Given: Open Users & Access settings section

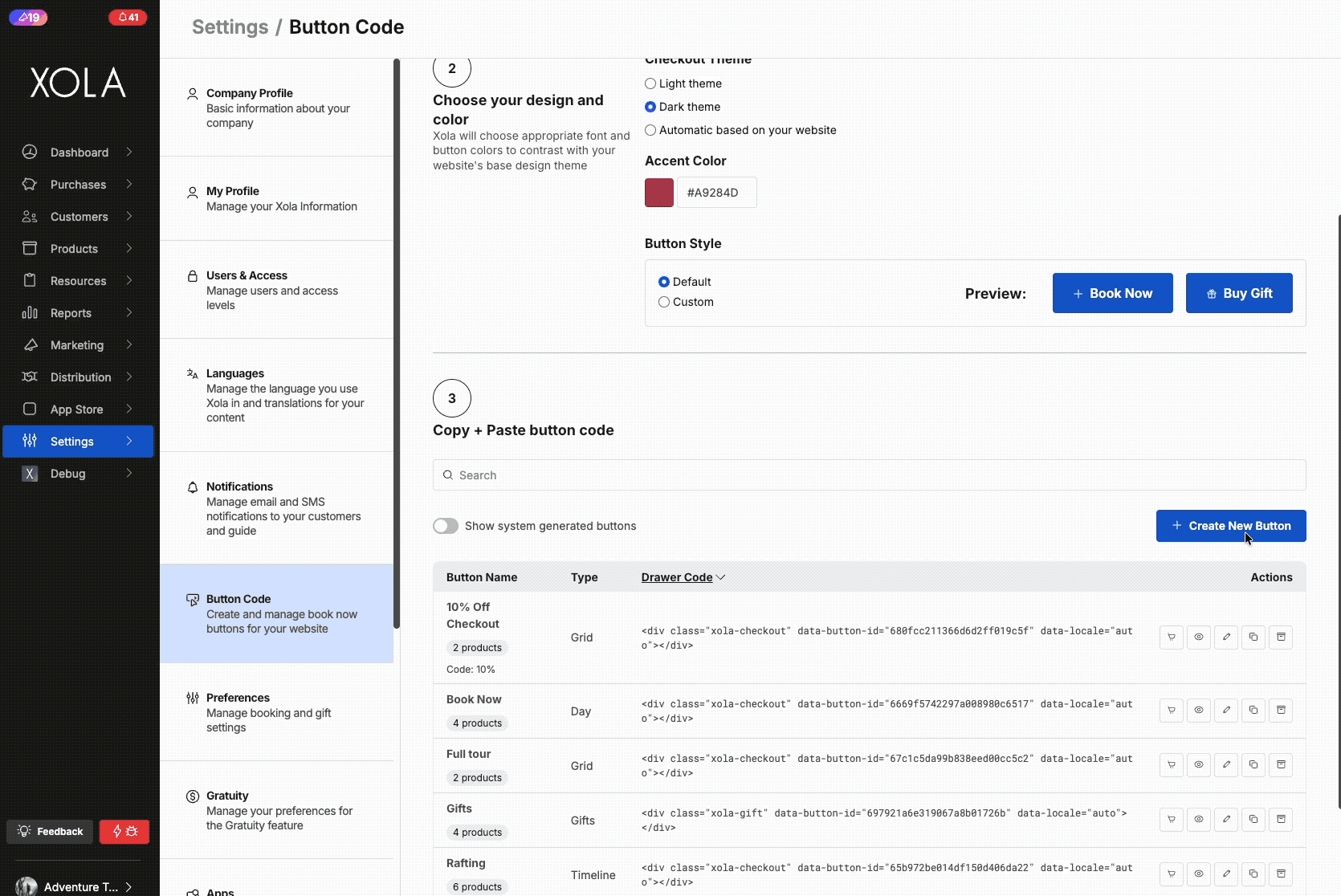Looking at the screenshot, I should tap(247, 275).
